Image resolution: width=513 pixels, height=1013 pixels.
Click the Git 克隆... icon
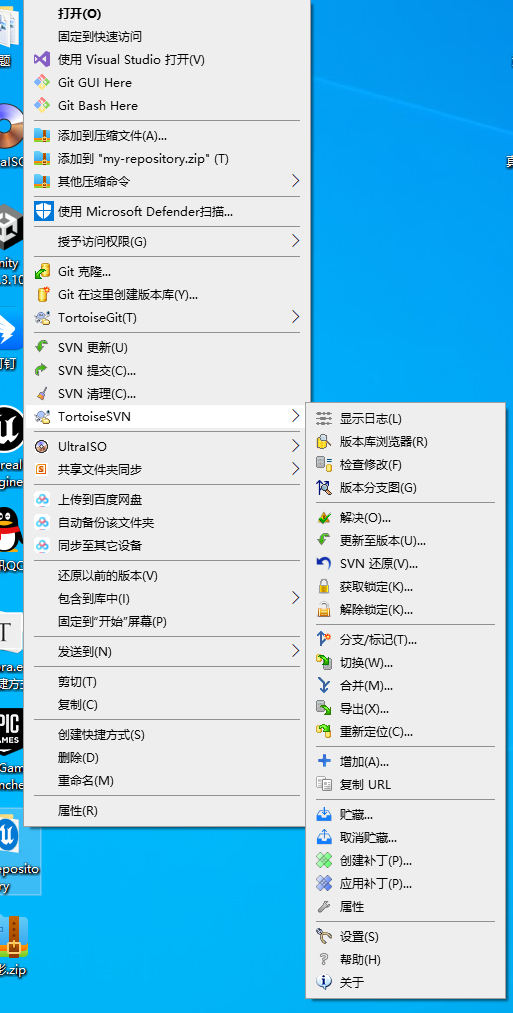42,271
